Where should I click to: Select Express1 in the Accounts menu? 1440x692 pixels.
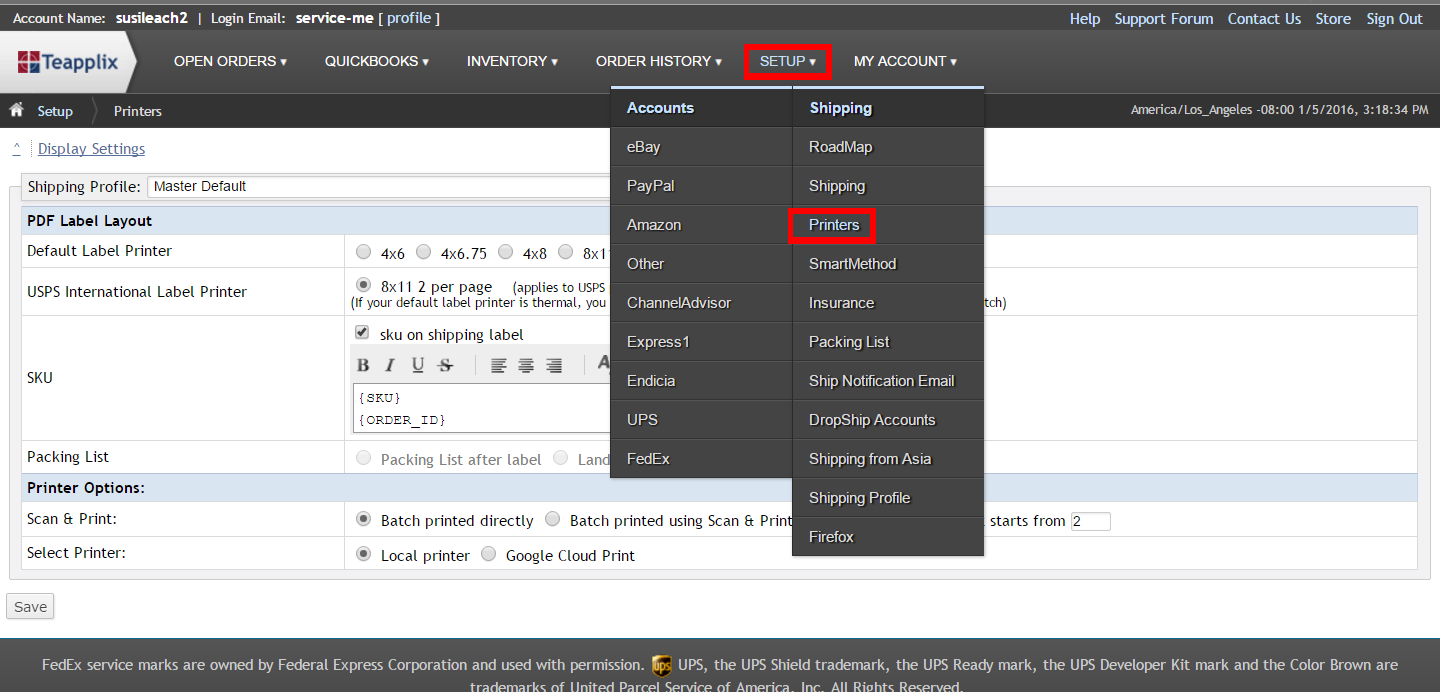(x=701, y=342)
